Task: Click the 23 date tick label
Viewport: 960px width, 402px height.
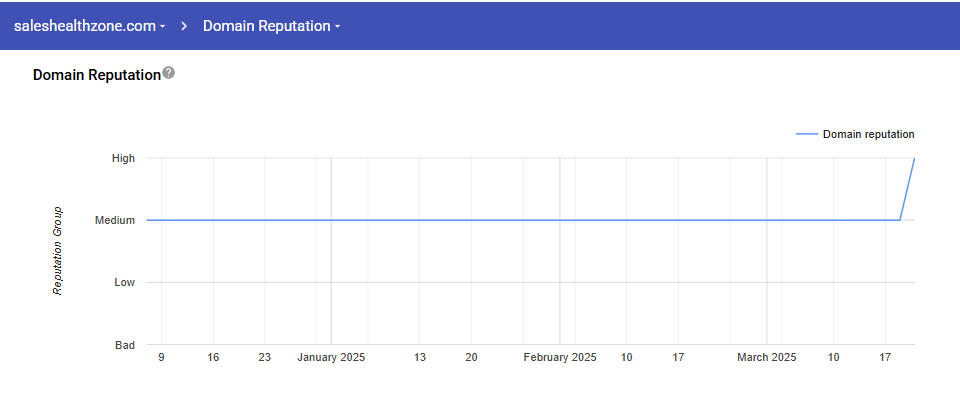Action: [264, 357]
